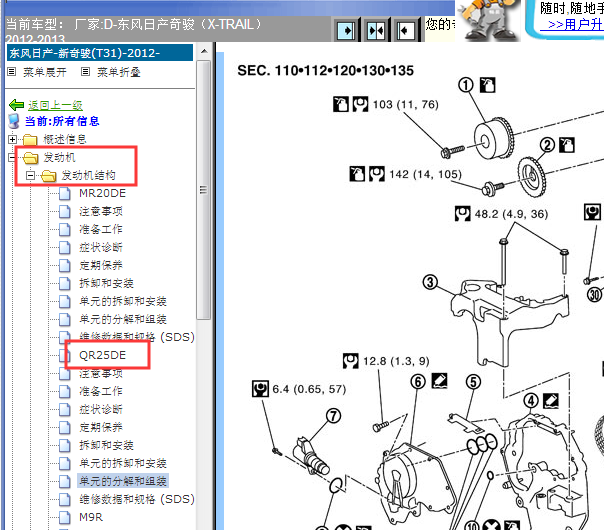Image resolution: width=604 pixels, height=530 pixels.
Task: Click the mechanic mascot image
Action: (x=488, y=20)
